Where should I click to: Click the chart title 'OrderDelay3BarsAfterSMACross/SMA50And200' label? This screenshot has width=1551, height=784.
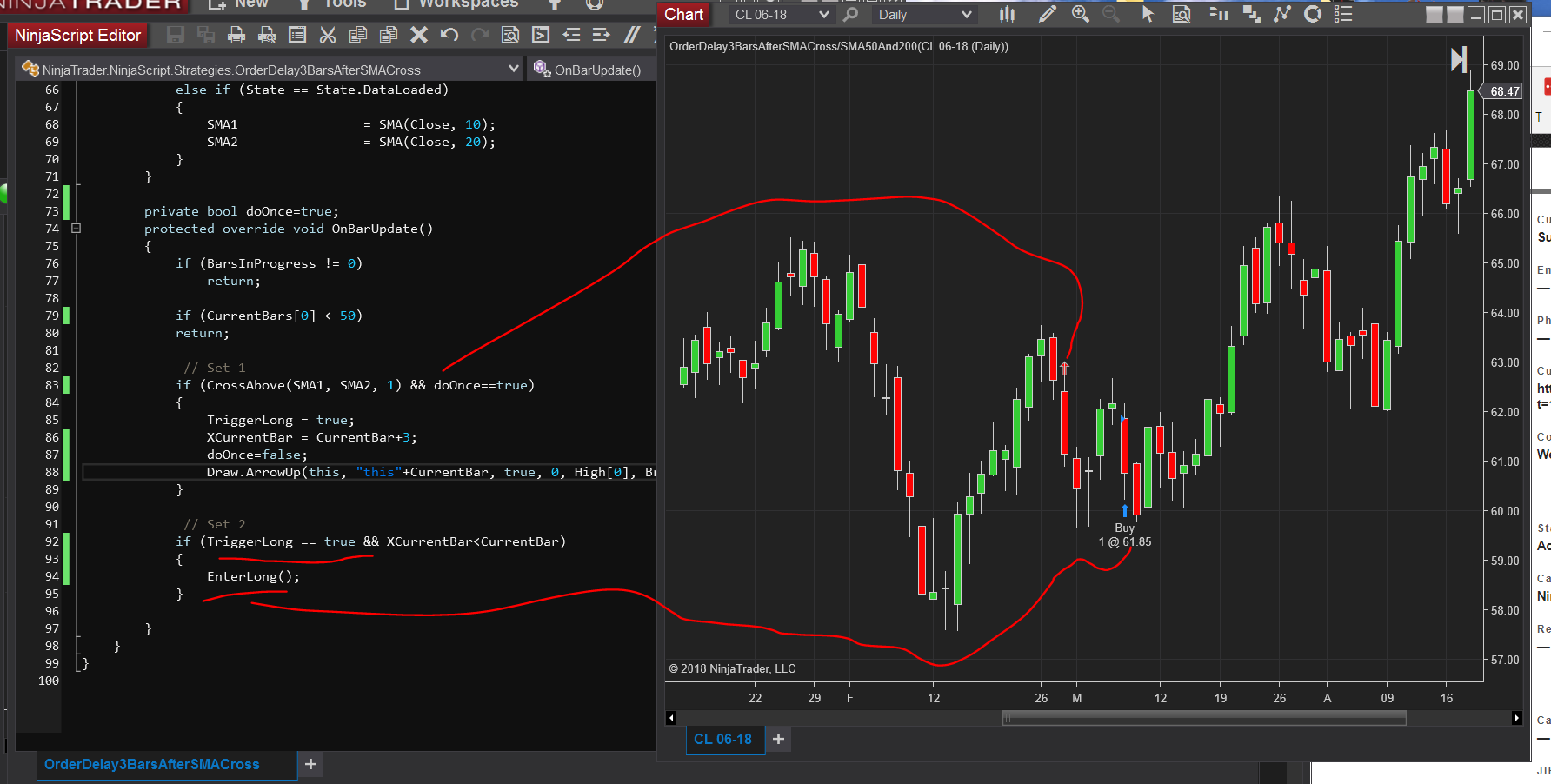click(838, 46)
